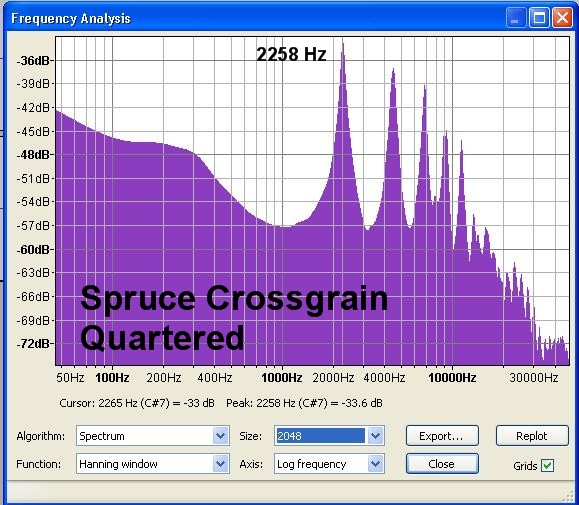Click the Spectrum algorithm combo box

tap(153, 436)
